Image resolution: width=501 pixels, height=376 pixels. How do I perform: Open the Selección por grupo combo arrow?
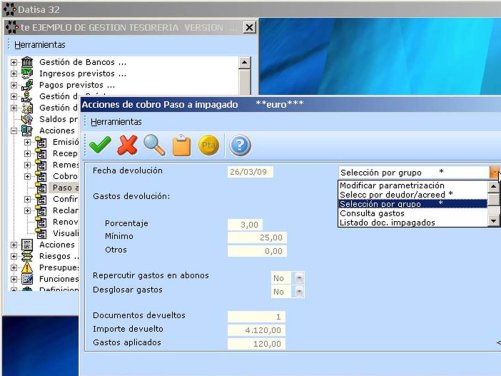tap(495, 172)
